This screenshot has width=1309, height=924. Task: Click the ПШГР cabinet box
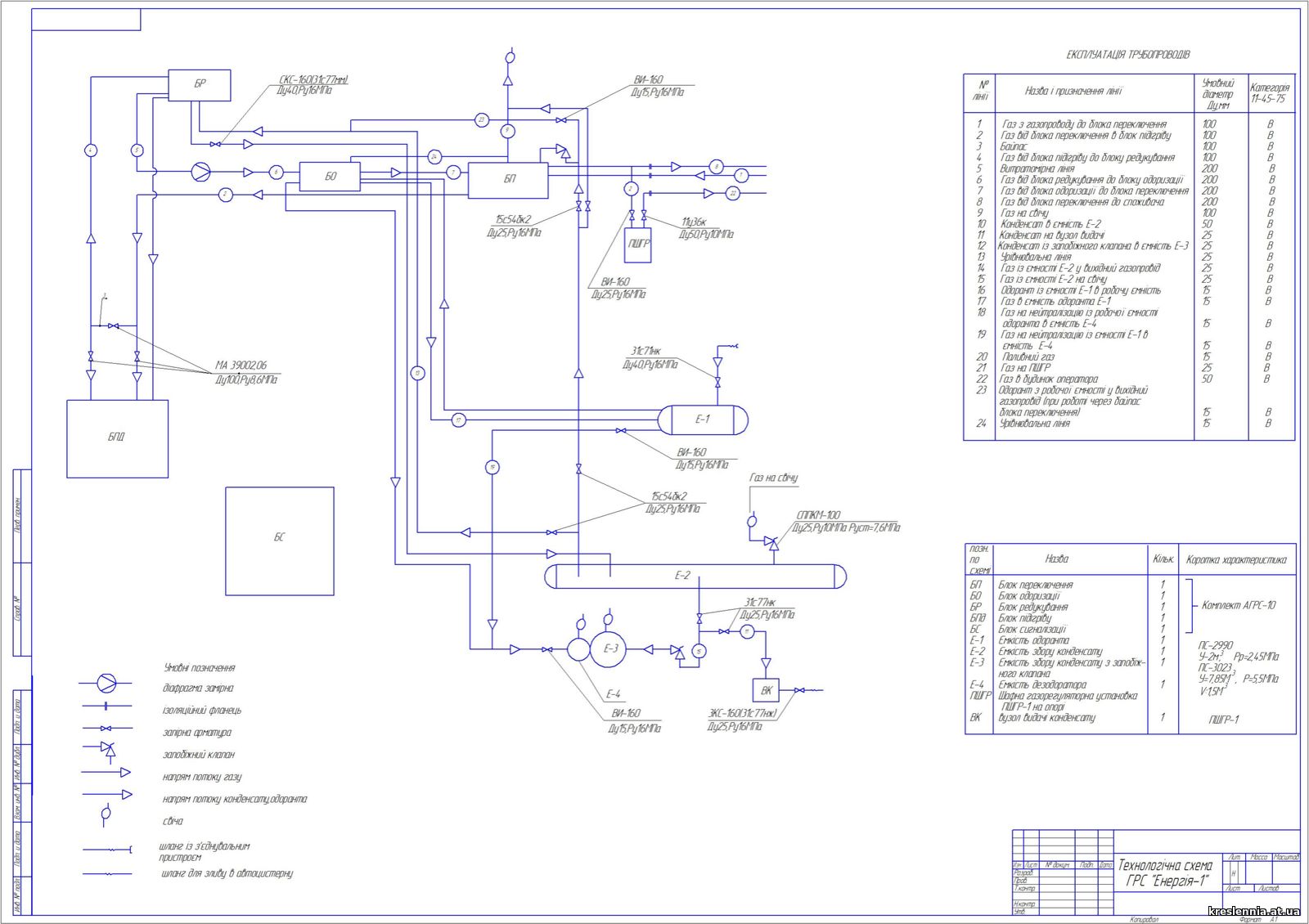pos(638,244)
